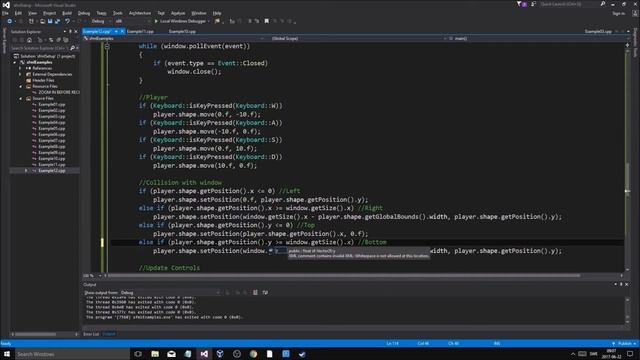Open the Mail app from the taskbar
This screenshot has height=360, width=640.
pyautogui.click(x=171, y=354)
